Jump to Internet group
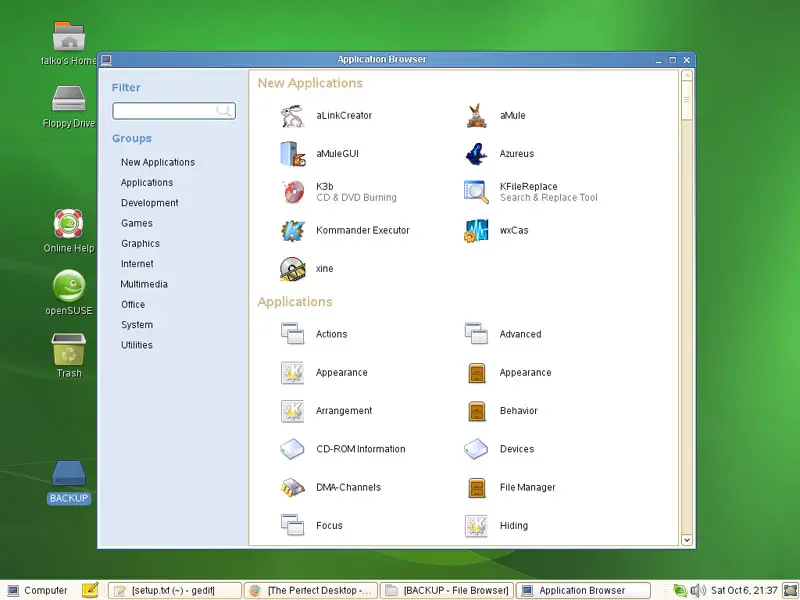The height and width of the screenshot is (600, 800). [x=137, y=264]
